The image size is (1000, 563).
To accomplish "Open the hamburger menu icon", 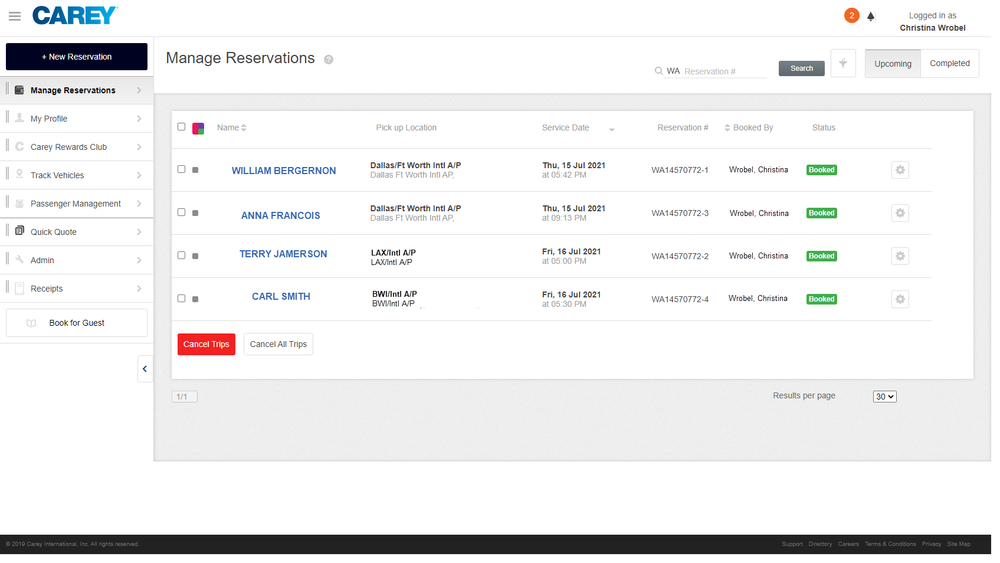I will pyautogui.click(x=15, y=16).
